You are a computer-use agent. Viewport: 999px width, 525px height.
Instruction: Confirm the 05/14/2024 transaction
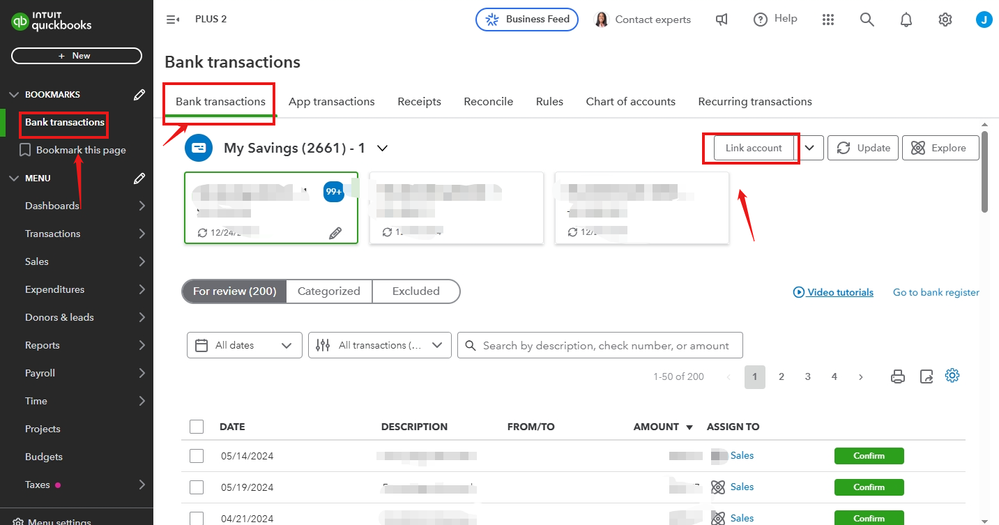869,456
